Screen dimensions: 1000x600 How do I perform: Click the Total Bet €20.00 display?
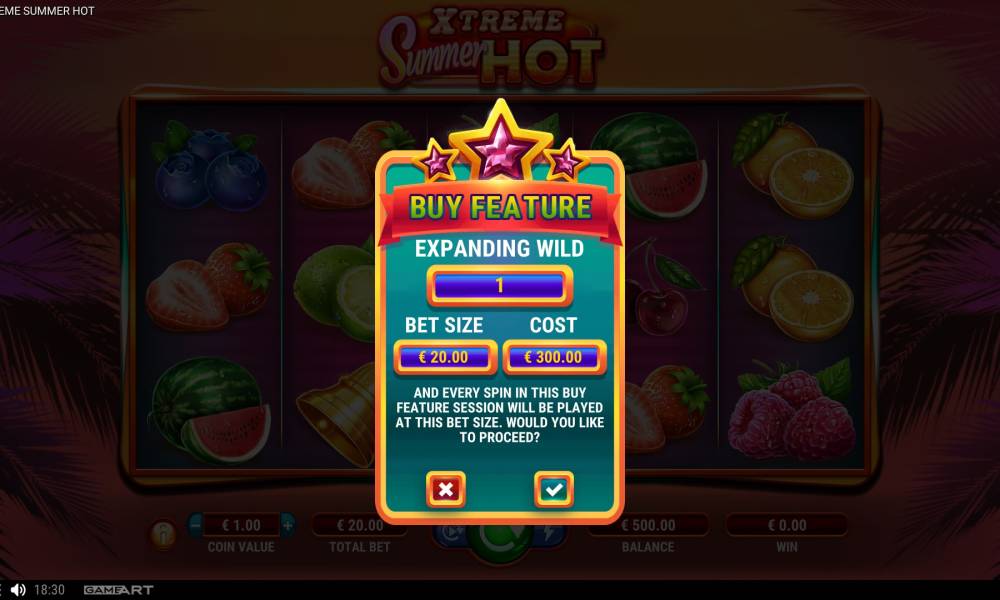click(x=360, y=525)
